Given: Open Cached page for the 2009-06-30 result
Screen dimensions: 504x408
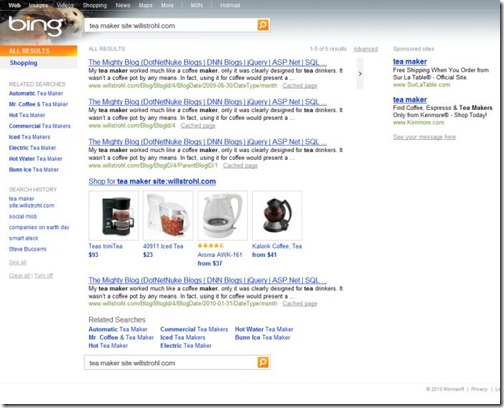Looking at the screenshot, I should (x=300, y=86).
